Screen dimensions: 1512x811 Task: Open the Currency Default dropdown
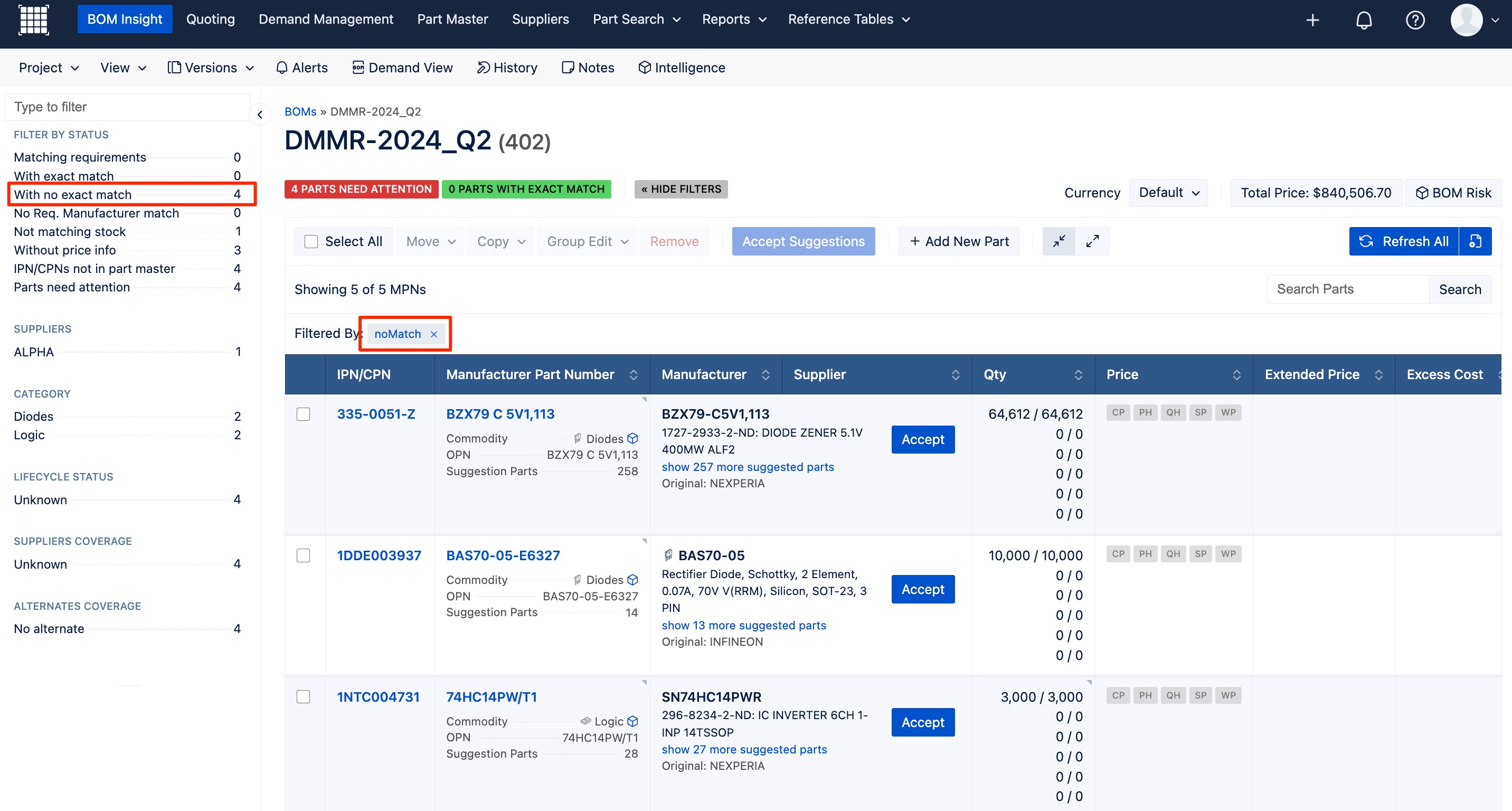(1169, 193)
